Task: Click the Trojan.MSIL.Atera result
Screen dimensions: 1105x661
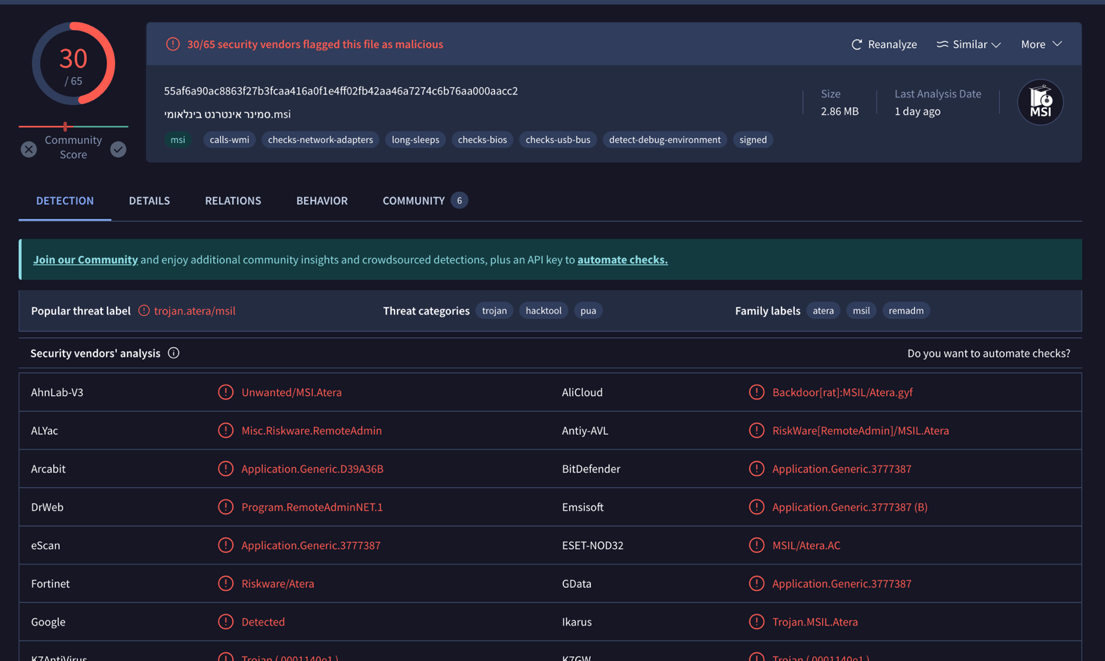Action: pos(815,622)
